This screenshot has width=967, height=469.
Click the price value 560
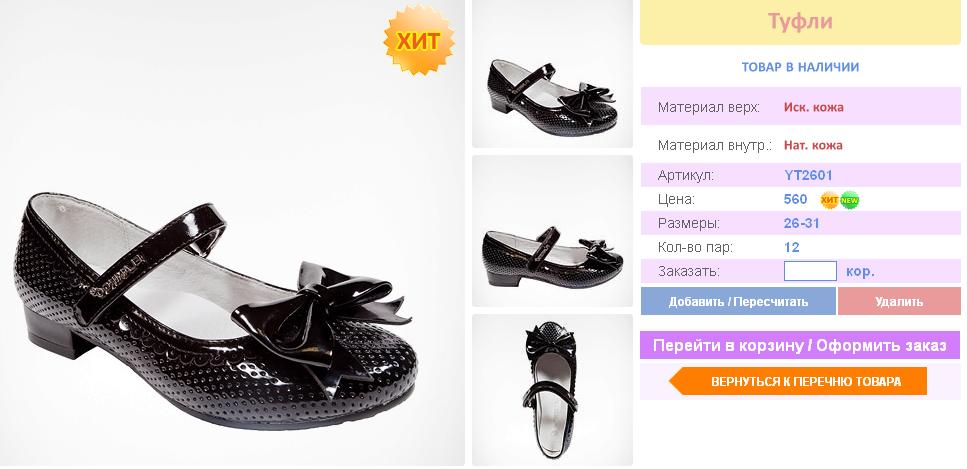click(x=795, y=199)
